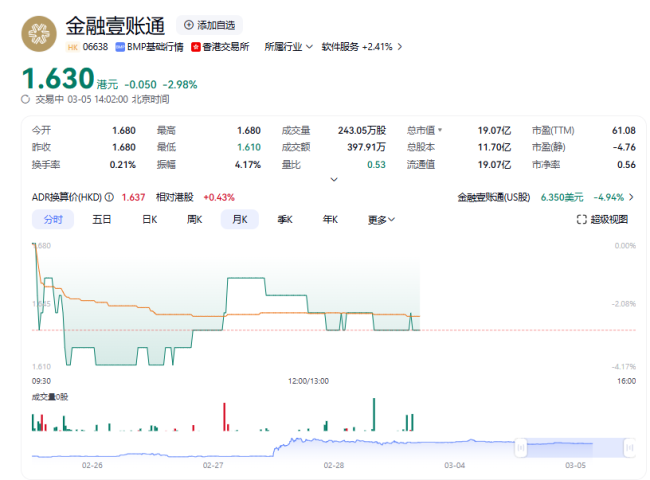Switch to the 月K chart tab

point(240,219)
